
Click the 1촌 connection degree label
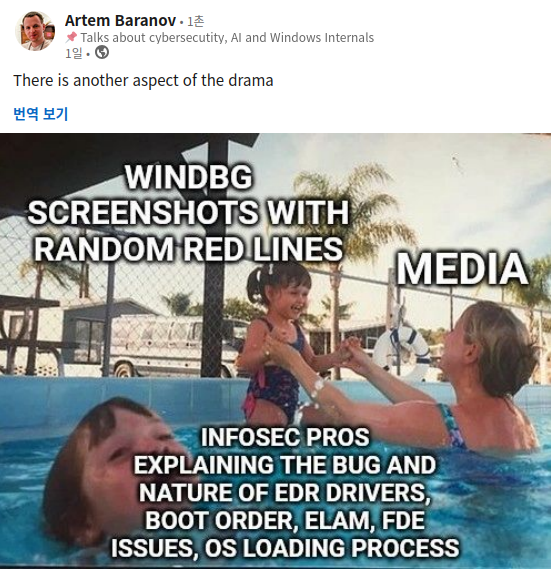pyautogui.click(x=196, y=21)
